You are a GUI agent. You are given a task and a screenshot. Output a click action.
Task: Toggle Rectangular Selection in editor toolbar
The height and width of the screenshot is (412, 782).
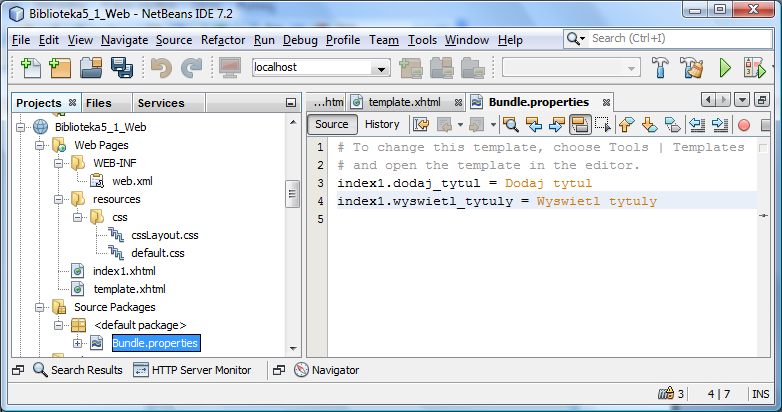602,124
